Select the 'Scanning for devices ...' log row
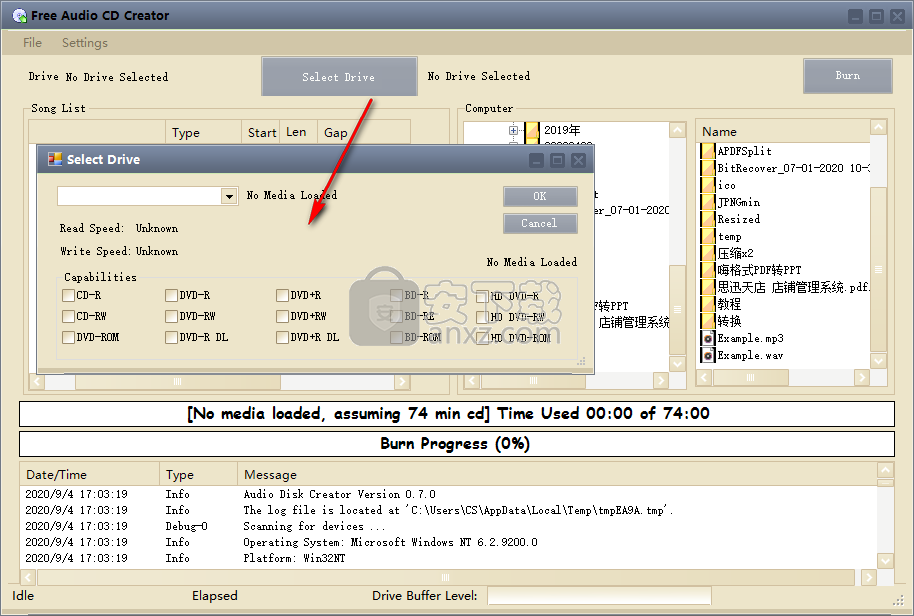 (448, 526)
